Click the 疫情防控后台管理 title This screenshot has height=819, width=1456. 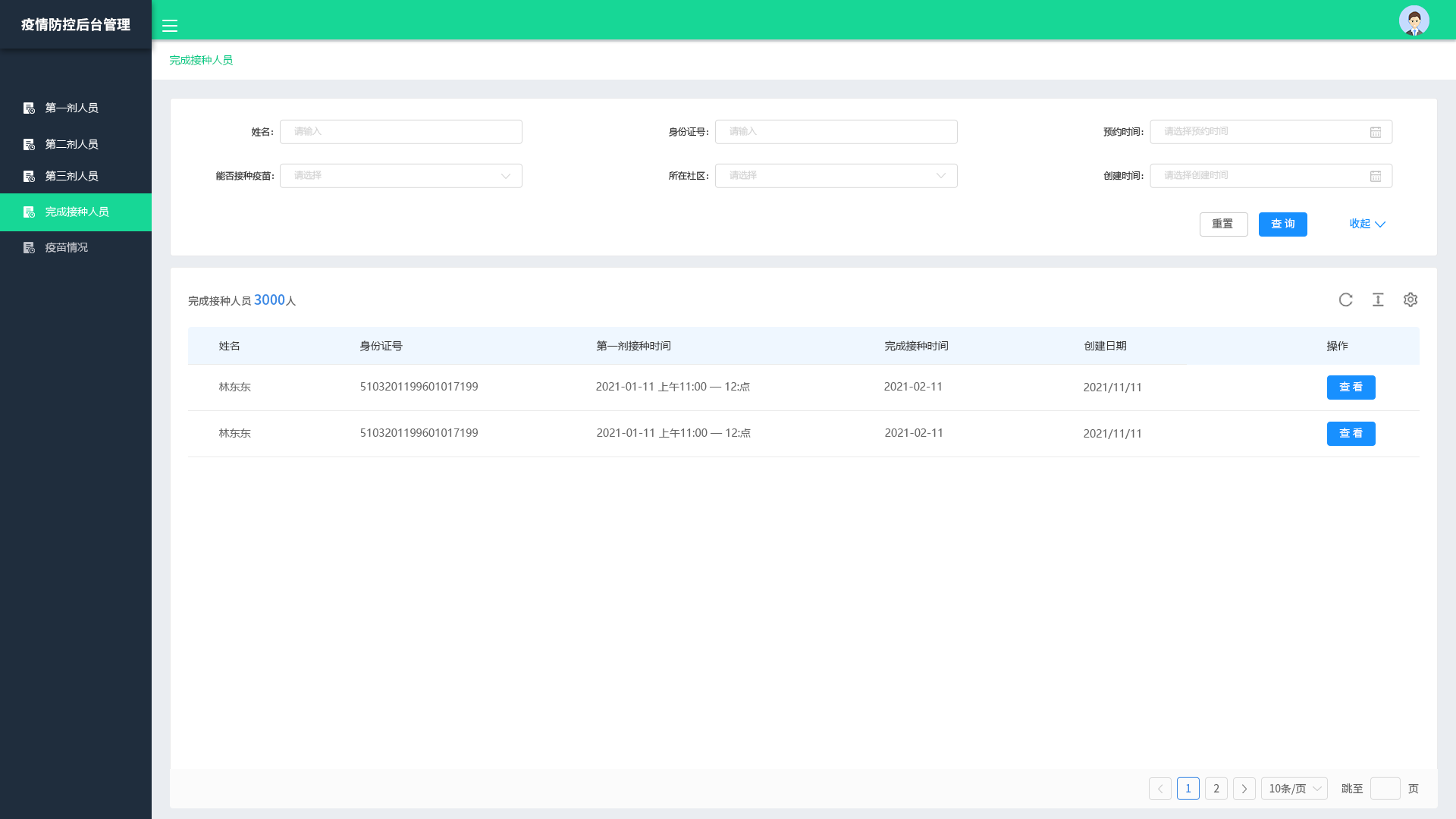(76, 25)
